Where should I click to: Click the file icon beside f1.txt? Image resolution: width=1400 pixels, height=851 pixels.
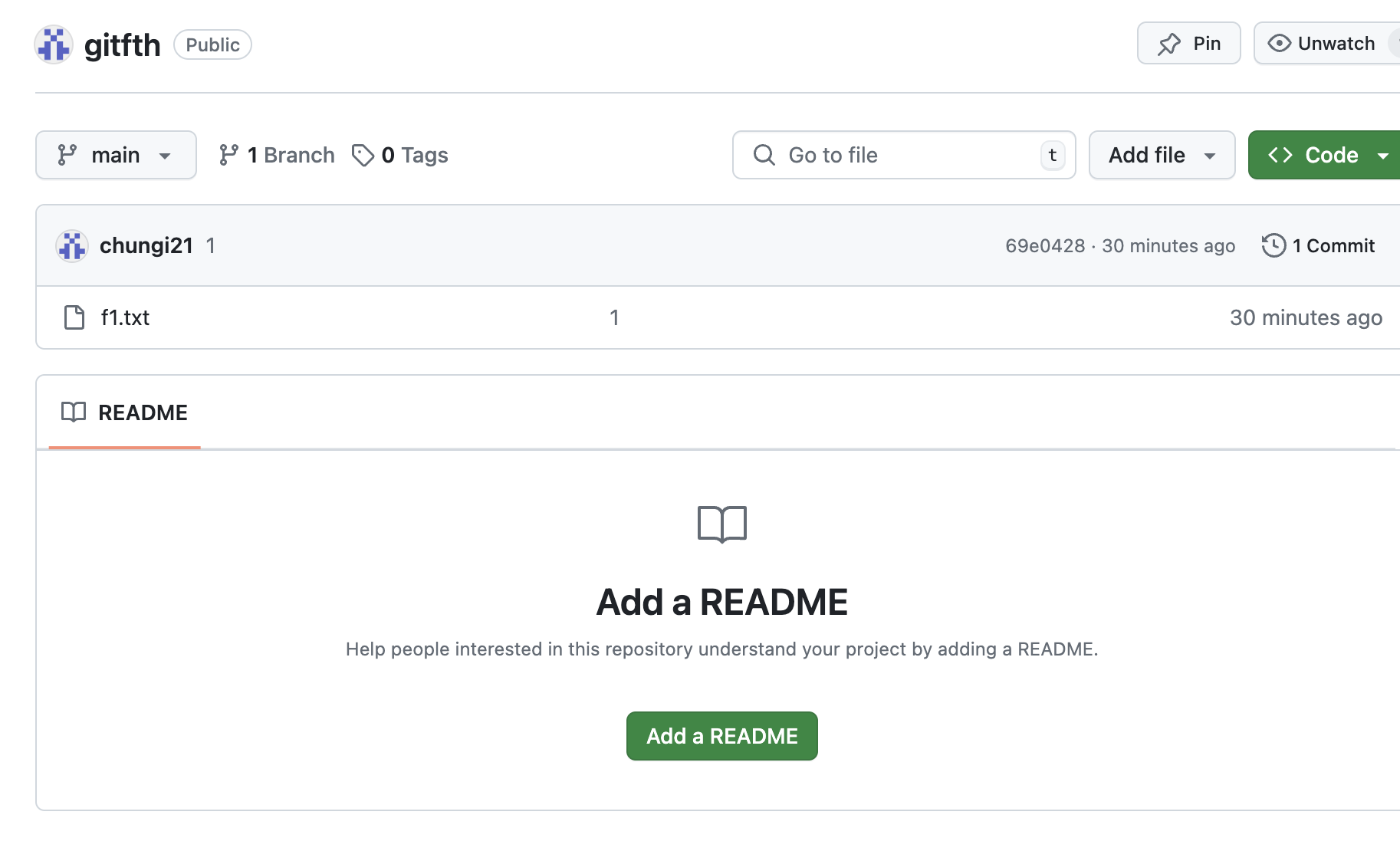coord(74,317)
